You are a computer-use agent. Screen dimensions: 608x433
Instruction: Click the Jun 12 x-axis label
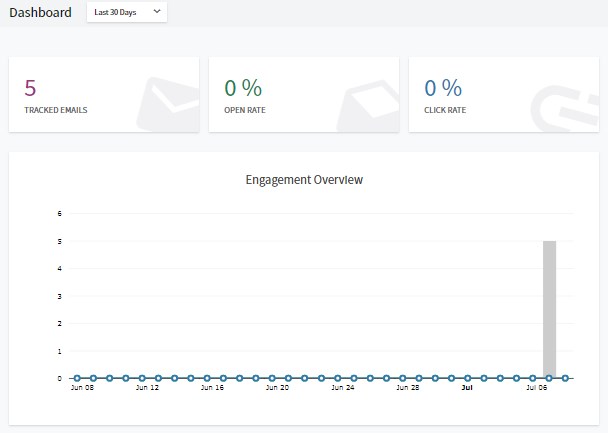tap(147, 387)
